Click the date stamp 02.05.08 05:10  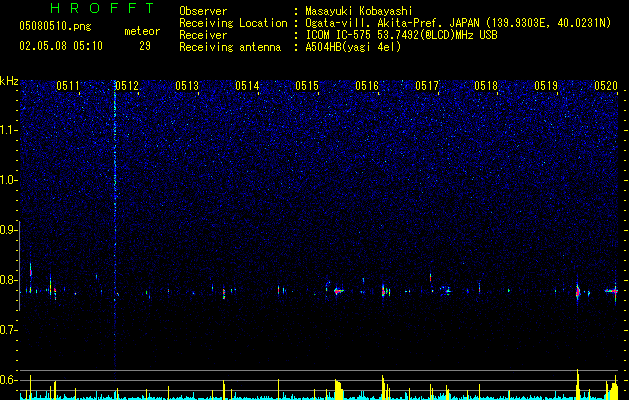coord(61,46)
